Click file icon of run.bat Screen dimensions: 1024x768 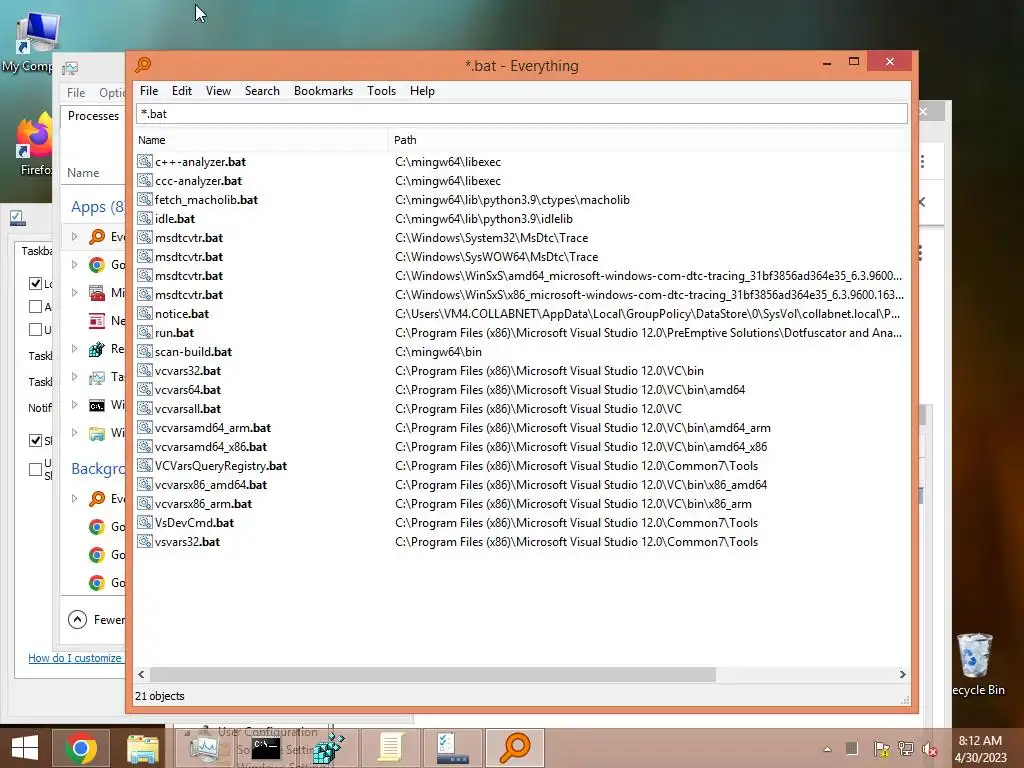point(145,332)
